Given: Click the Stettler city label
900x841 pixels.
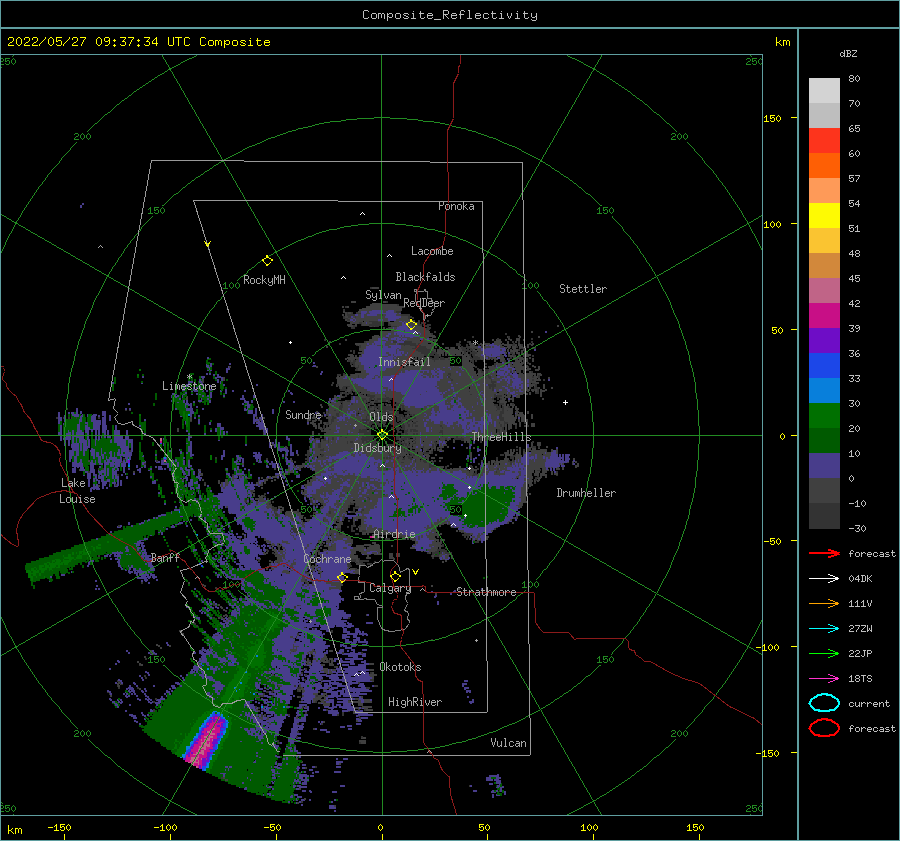Looking at the screenshot, I should 583,289.
